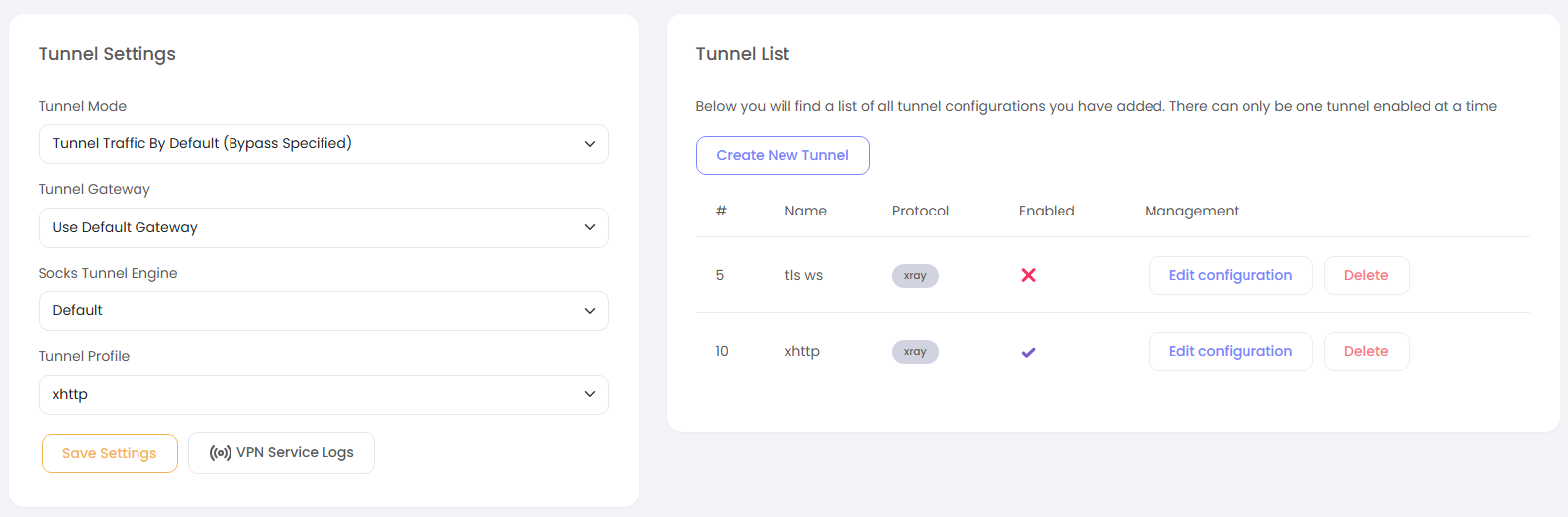Open the Tunnel Mode dropdown
1568x517 pixels.
tap(323, 144)
